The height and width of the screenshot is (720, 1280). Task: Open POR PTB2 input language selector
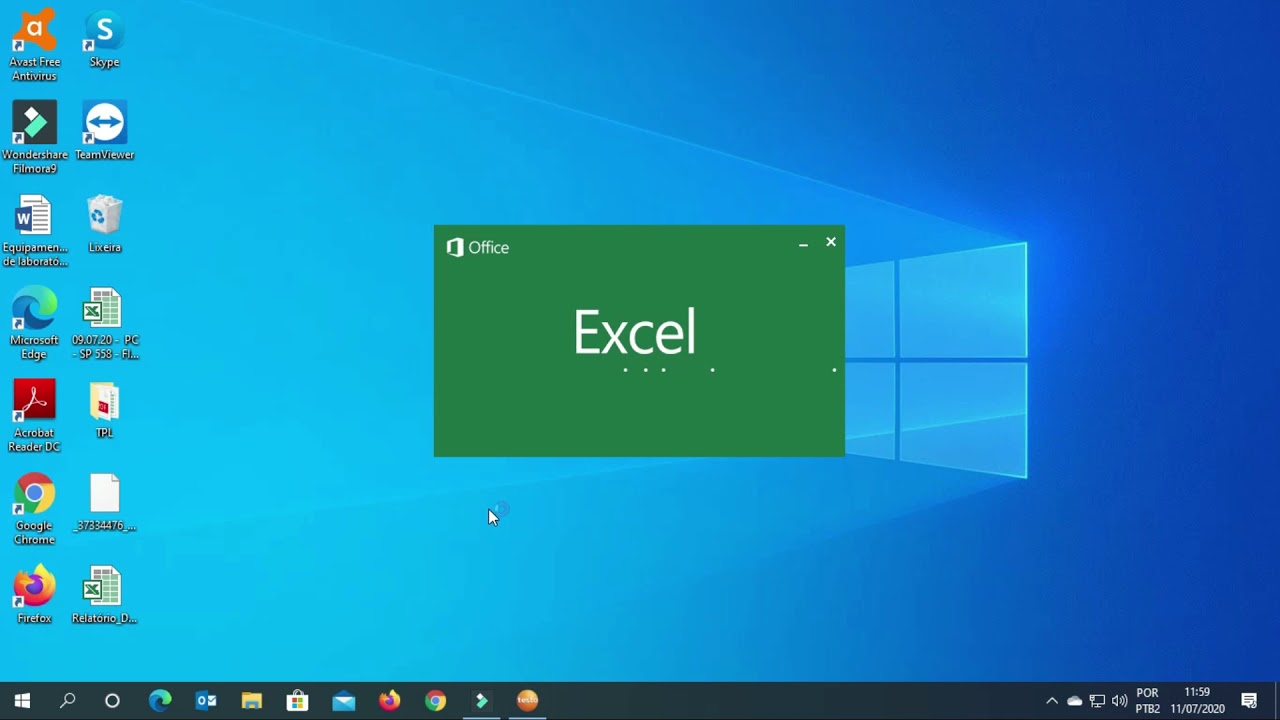[x=1148, y=701]
